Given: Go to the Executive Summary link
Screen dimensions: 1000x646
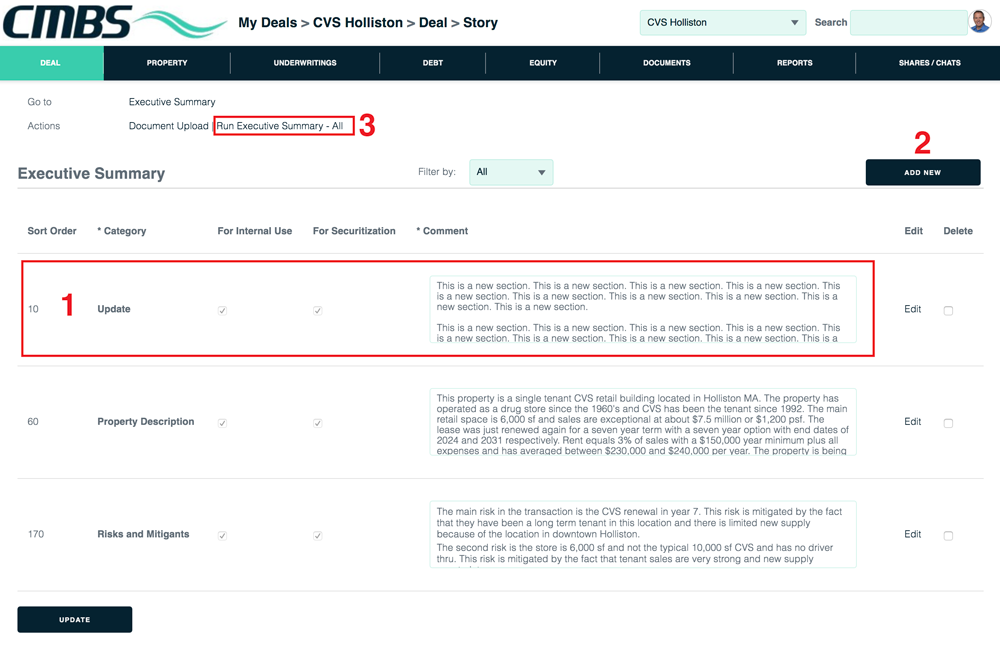Looking at the screenshot, I should pyautogui.click(x=172, y=101).
